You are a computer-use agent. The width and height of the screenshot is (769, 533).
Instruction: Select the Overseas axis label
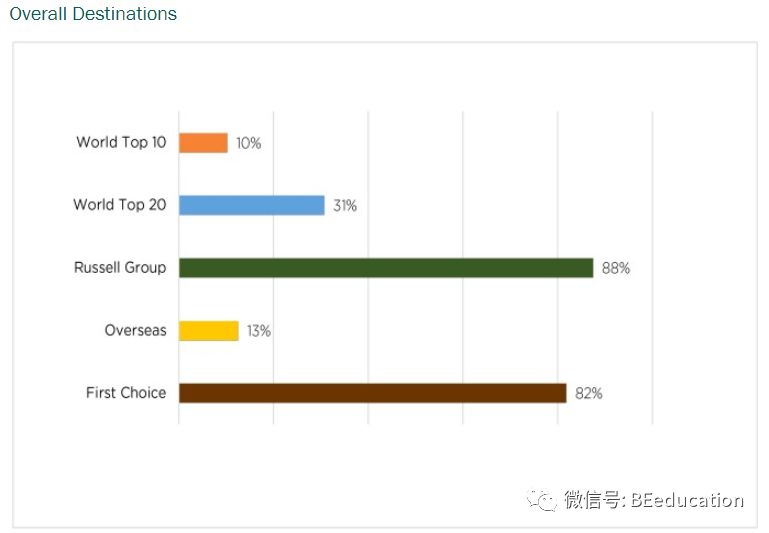tap(135, 330)
